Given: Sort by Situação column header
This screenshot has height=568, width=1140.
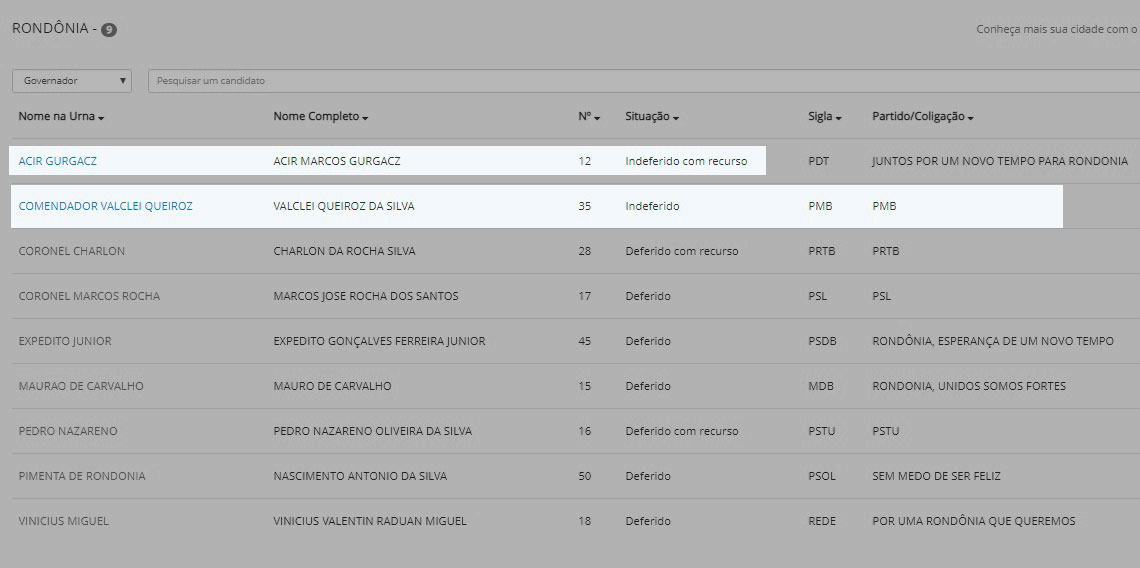Looking at the screenshot, I should click(x=652, y=116).
